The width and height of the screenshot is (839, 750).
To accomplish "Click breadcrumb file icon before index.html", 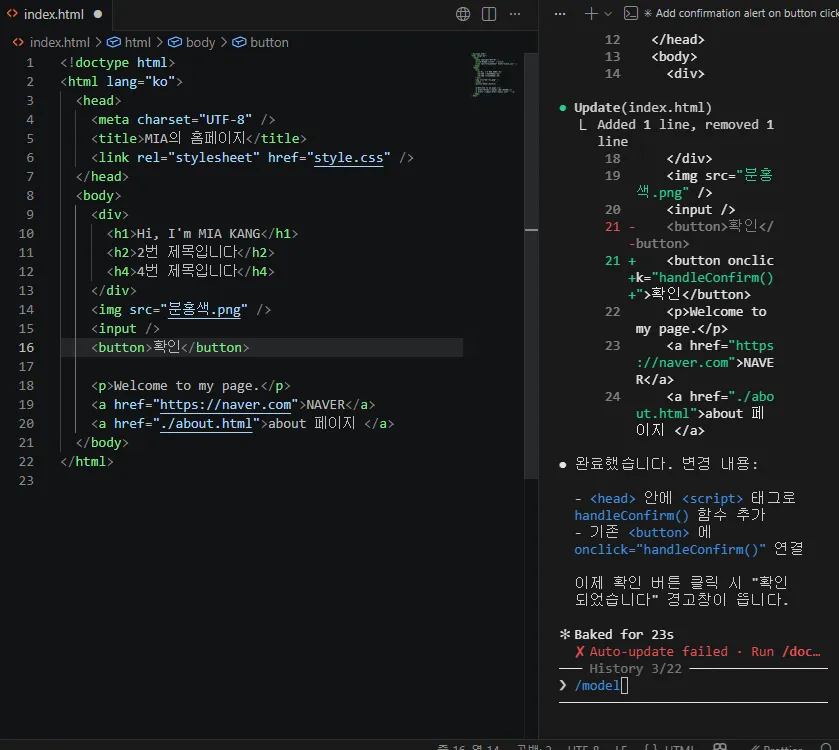I will pos(18,42).
